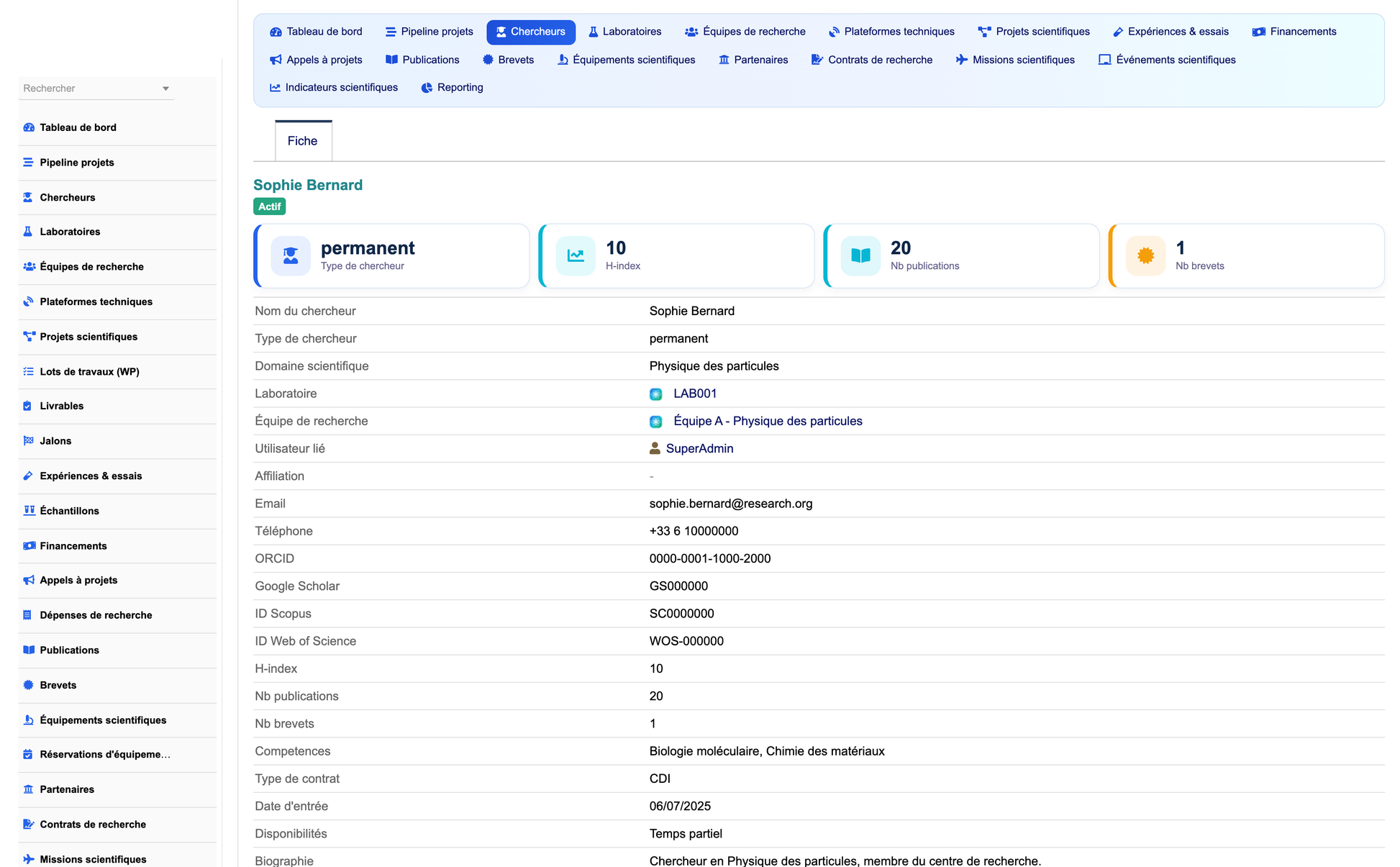Viewport: 1400px width, 867px height.
Task: Open Événements scientifiques in top menu
Action: click(x=1167, y=60)
